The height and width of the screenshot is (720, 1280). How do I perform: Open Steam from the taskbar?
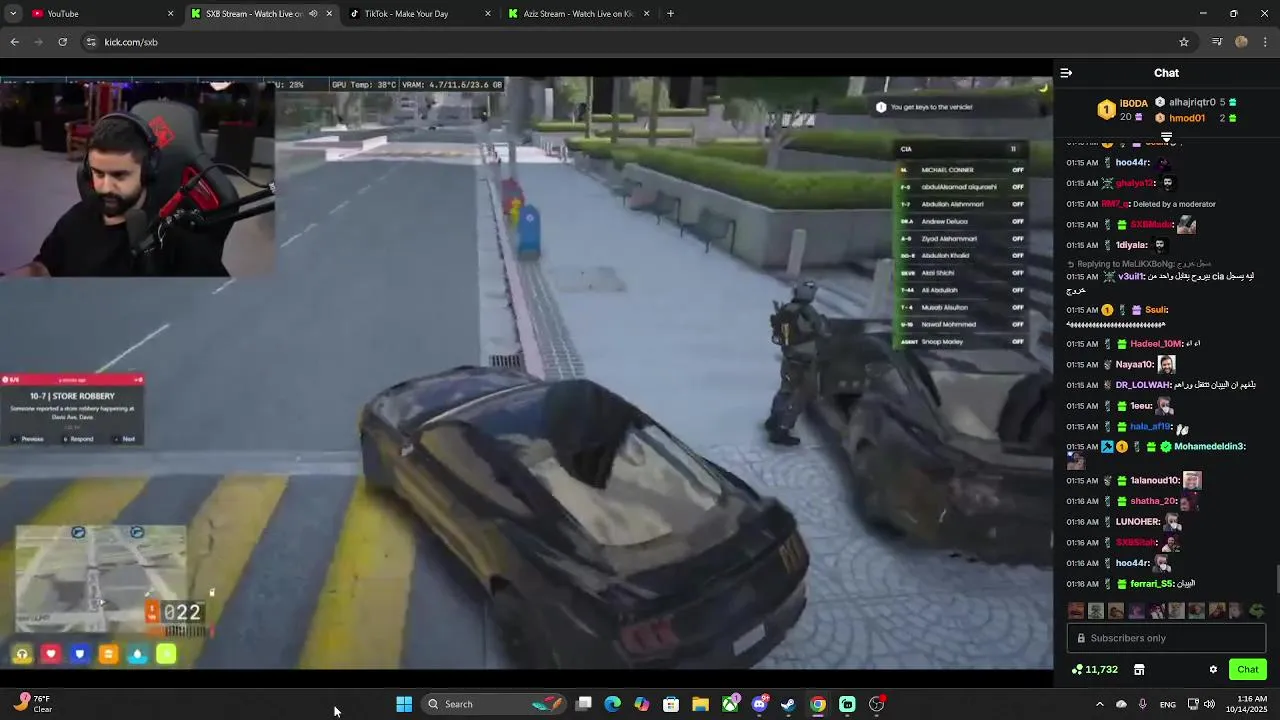click(789, 704)
